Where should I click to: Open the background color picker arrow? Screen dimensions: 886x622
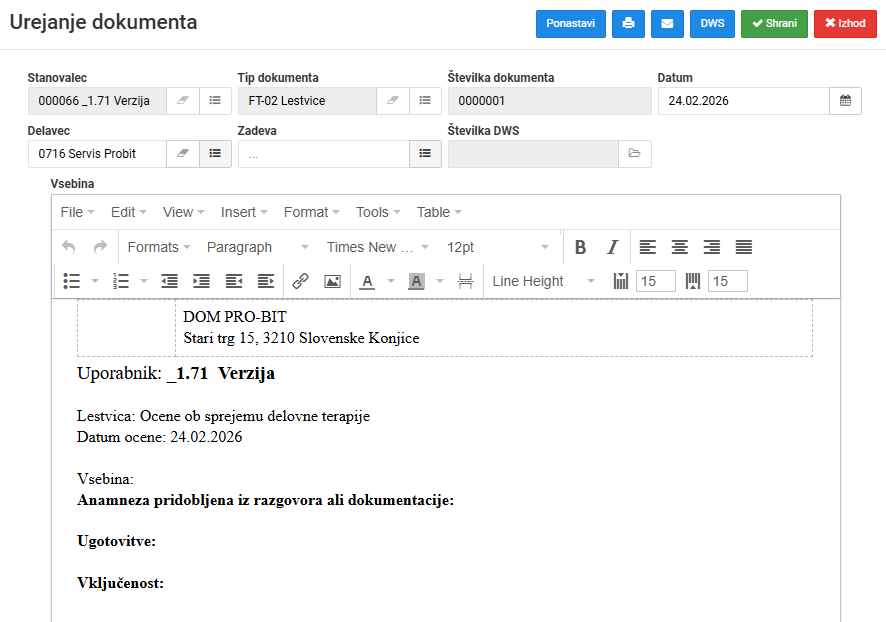pyautogui.click(x=440, y=281)
